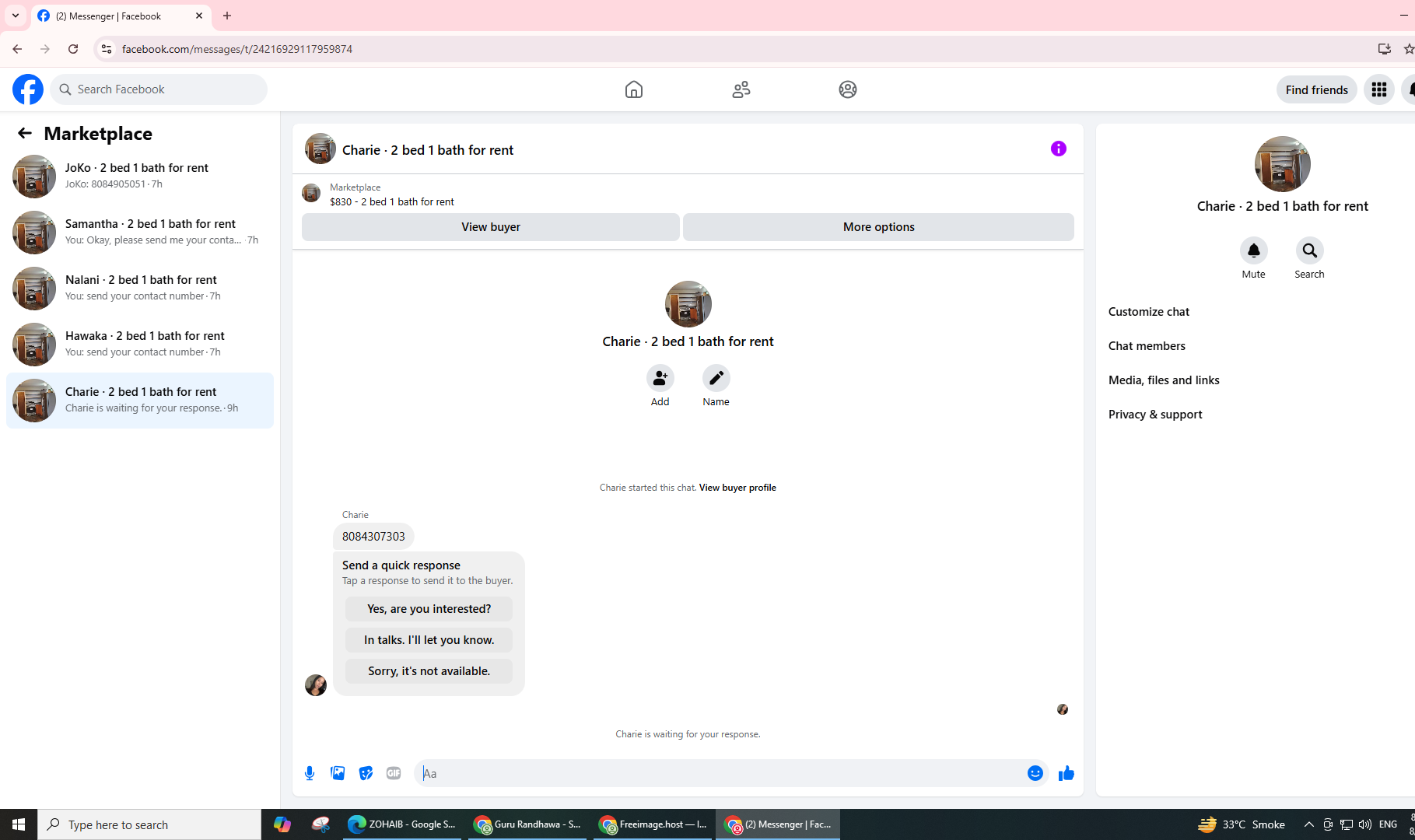Send quick response 'Sorry, it's not available.'

click(x=429, y=671)
